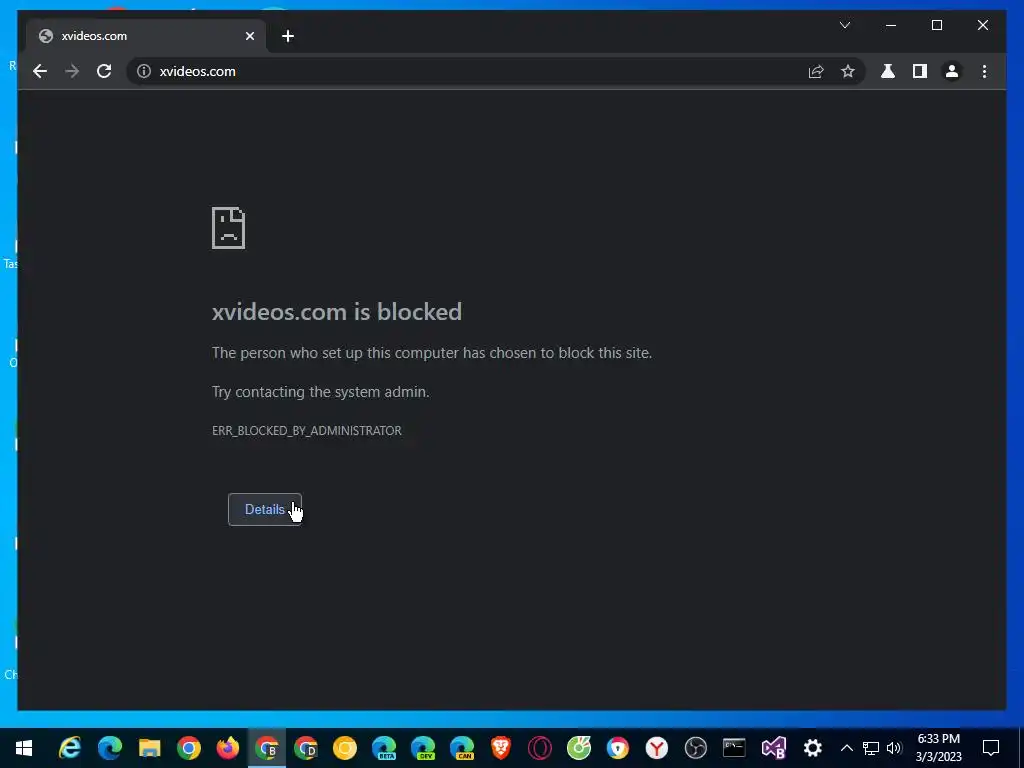Click the ERR_BLOCKED_BY_ADMINISTRATOR error code
Viewport: 1024px width, 768px height.
[307, 431]
